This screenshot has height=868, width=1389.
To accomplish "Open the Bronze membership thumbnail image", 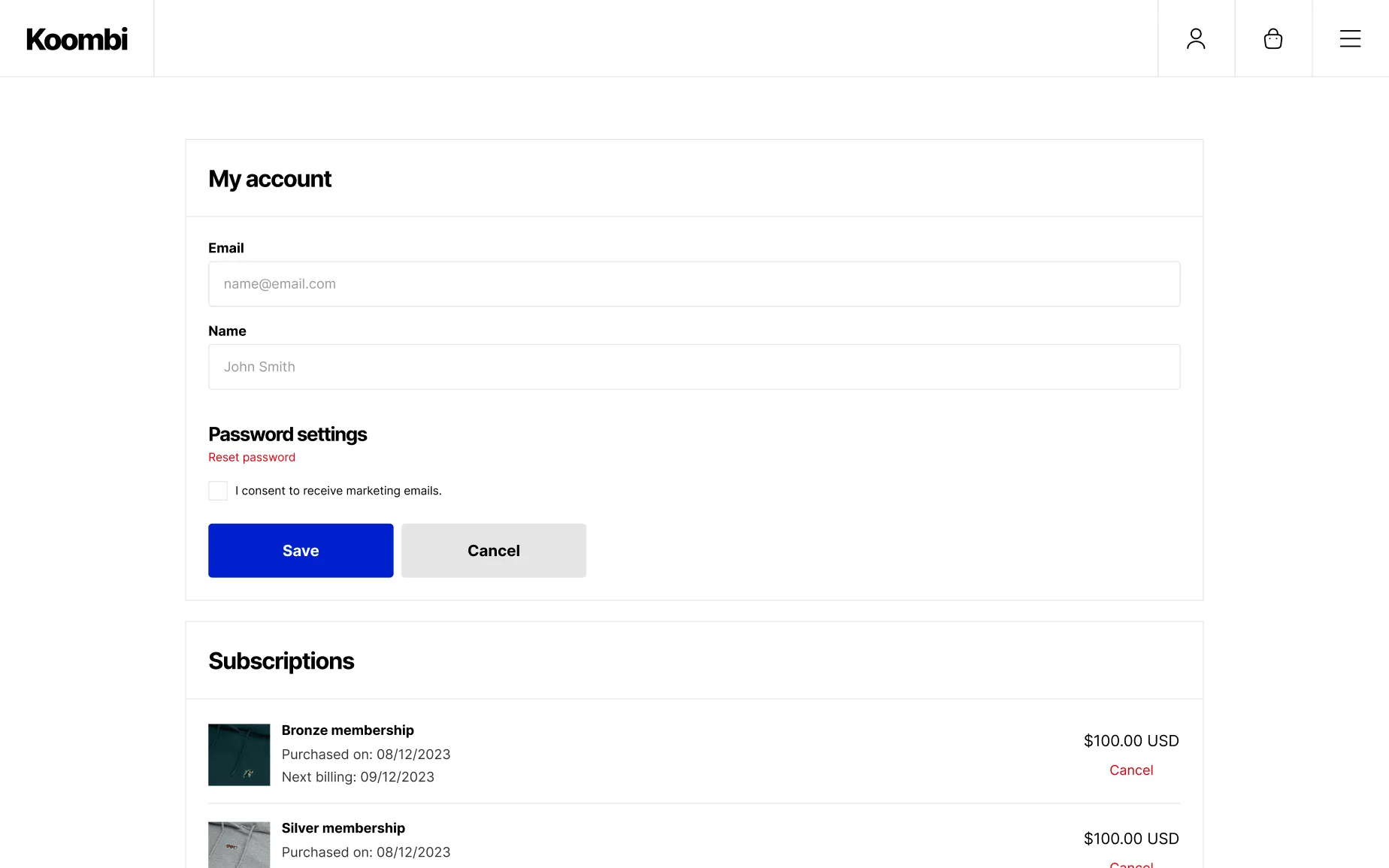I will pos(238,755).
